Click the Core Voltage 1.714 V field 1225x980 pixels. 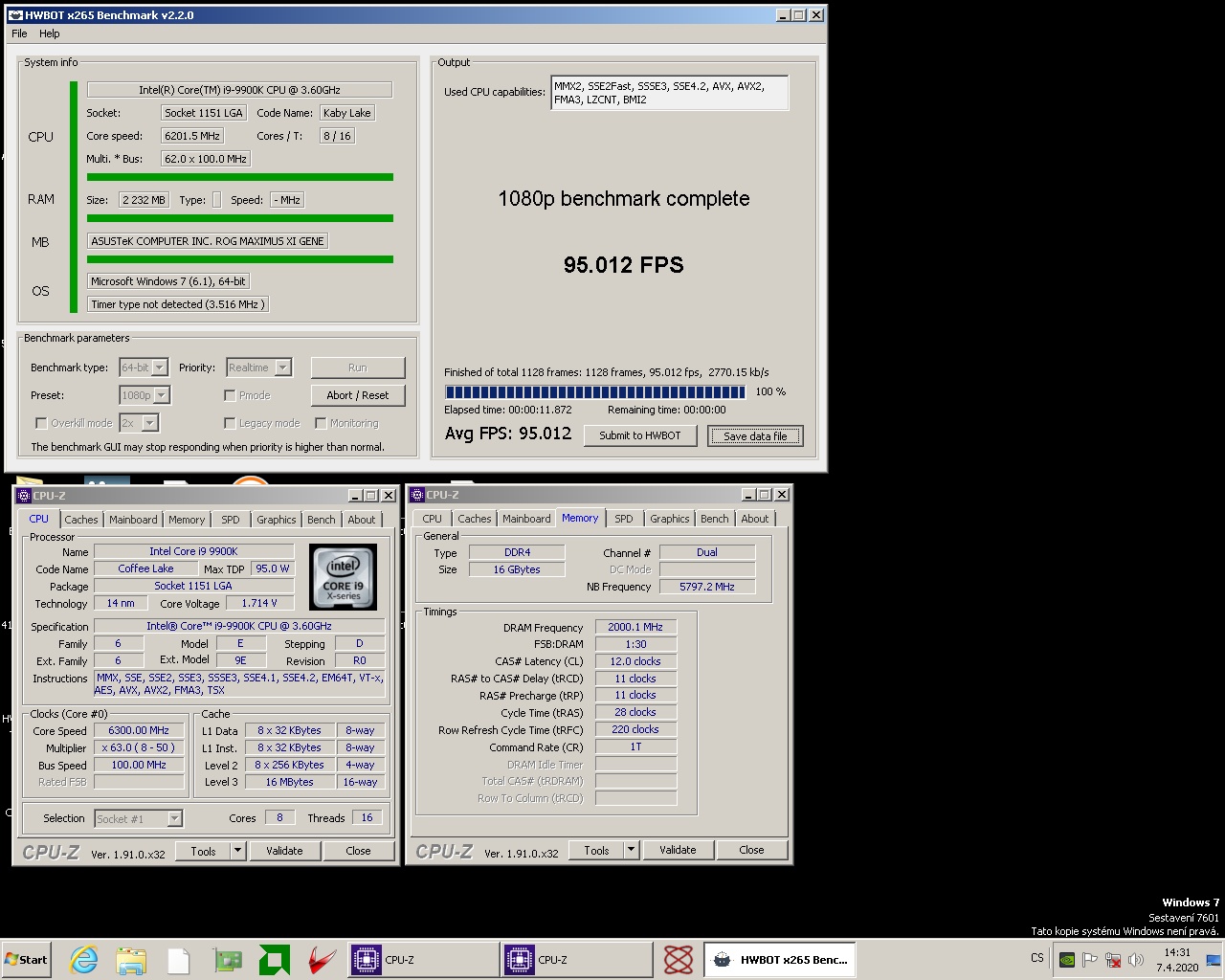tap(259, 603)
